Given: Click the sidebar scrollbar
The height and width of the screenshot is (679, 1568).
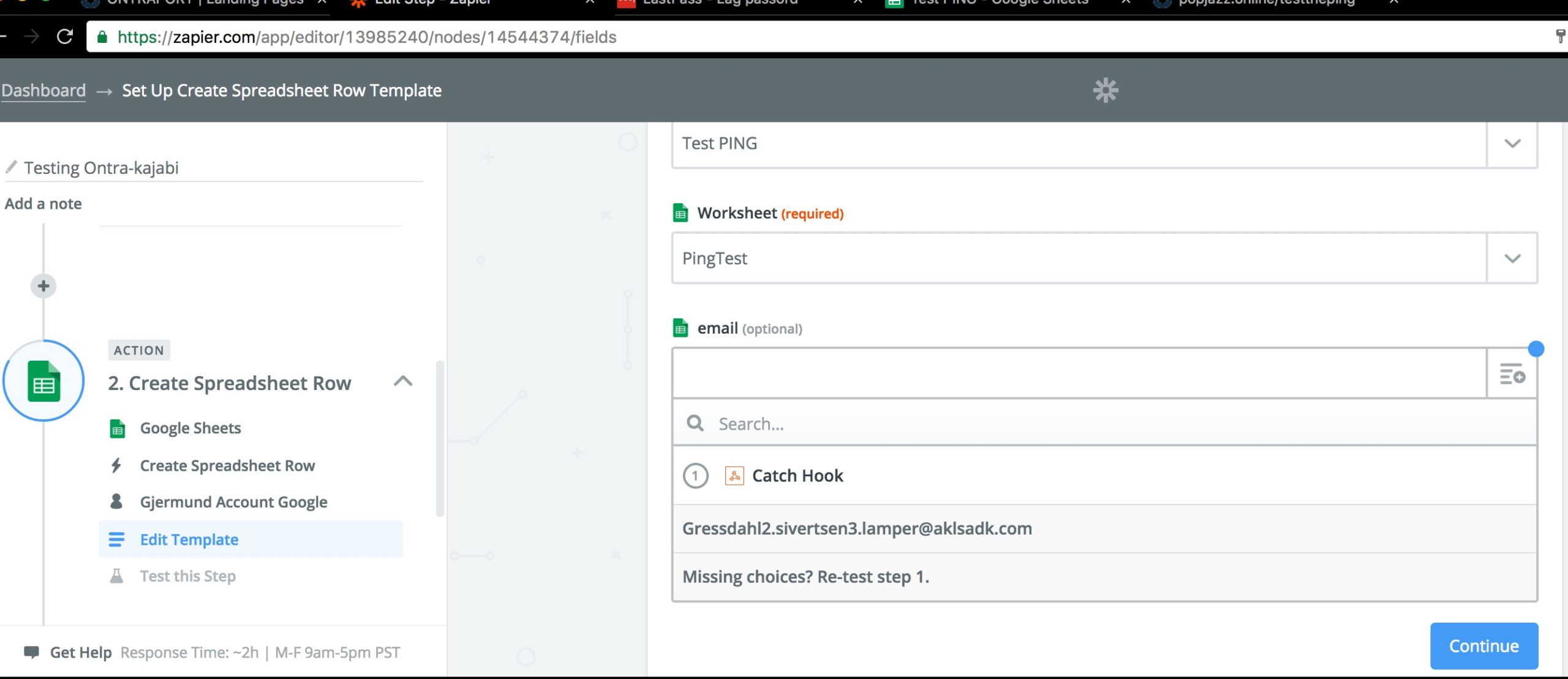Looking at the screenshot, I should click(439, 438).
